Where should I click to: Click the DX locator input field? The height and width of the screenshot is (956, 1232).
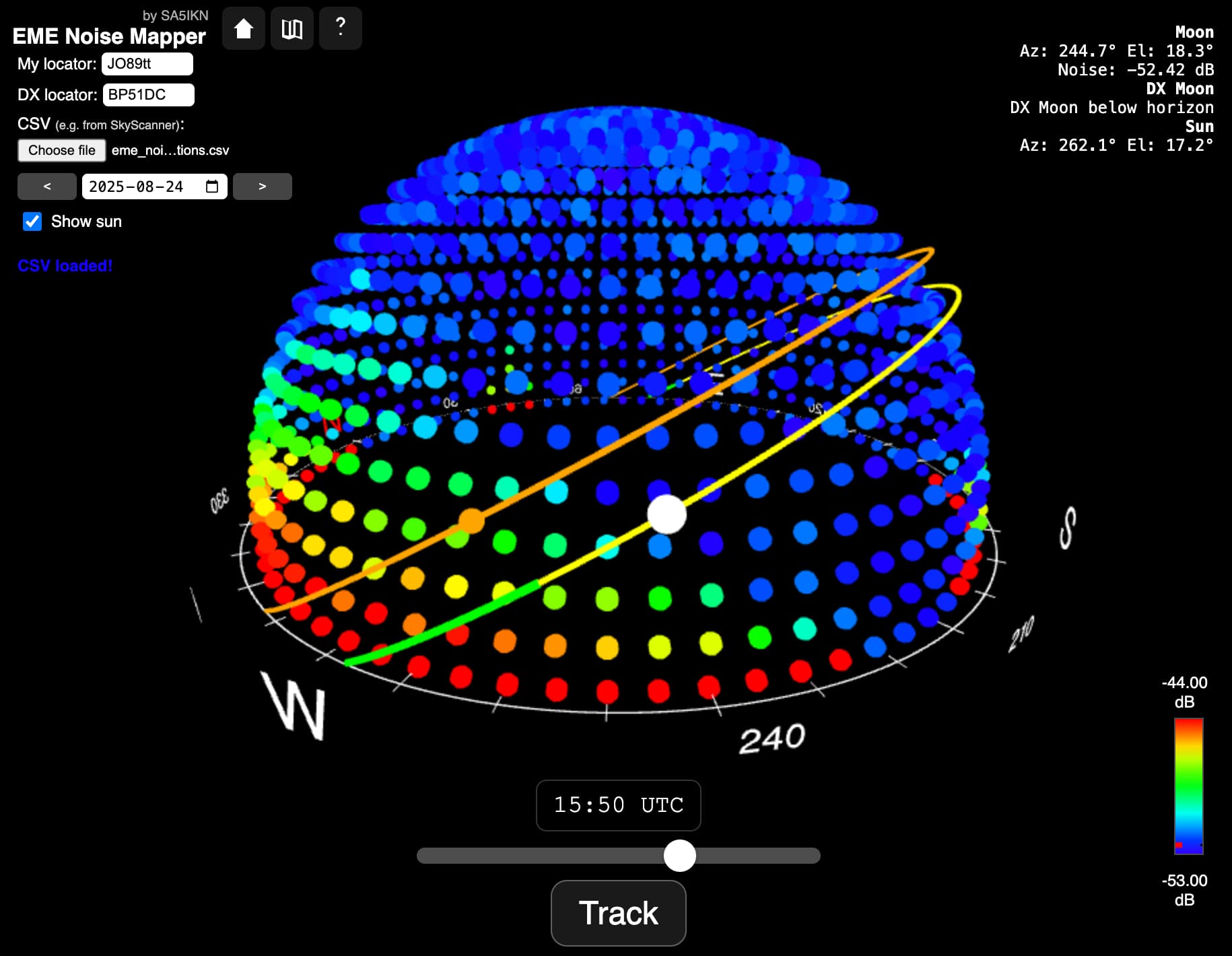coord(148,95)
